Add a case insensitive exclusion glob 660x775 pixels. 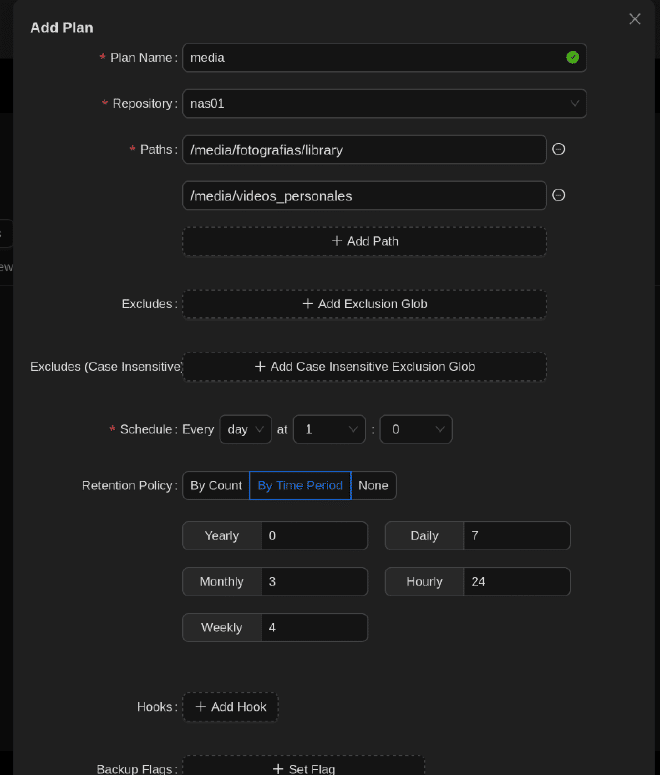pos(364,367)
